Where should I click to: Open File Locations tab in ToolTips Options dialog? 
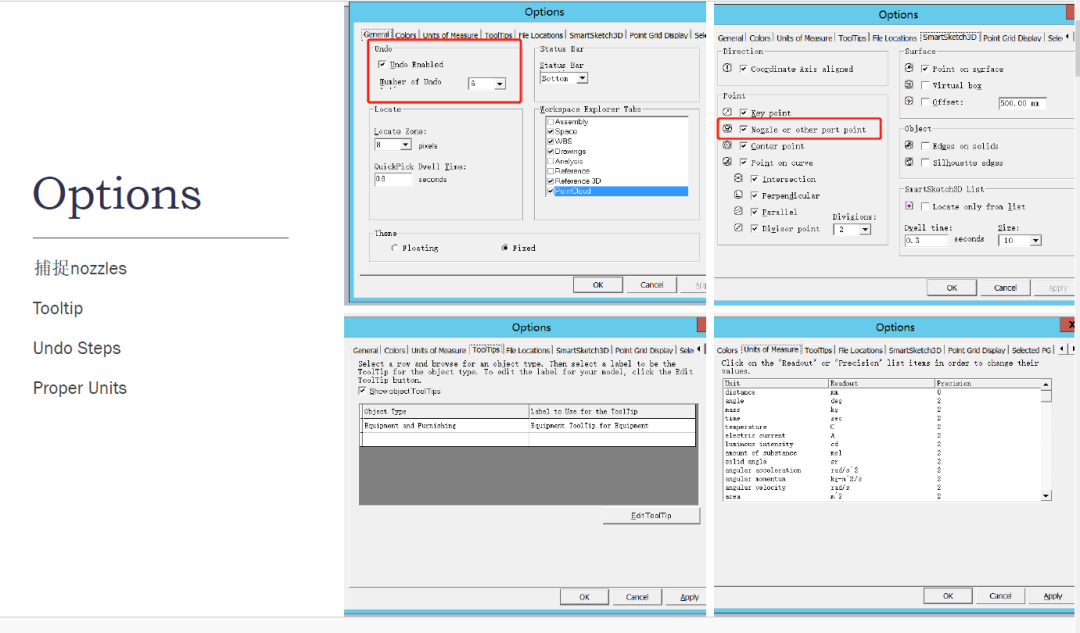point(528,350)
